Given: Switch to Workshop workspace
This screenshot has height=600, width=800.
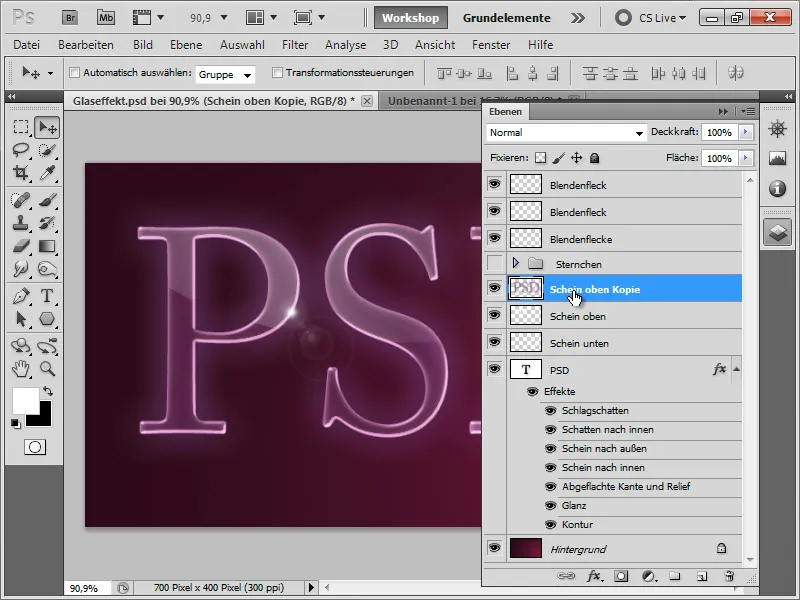Looking at the screenshot, I should pyautogui.click(x=410, y=18).
